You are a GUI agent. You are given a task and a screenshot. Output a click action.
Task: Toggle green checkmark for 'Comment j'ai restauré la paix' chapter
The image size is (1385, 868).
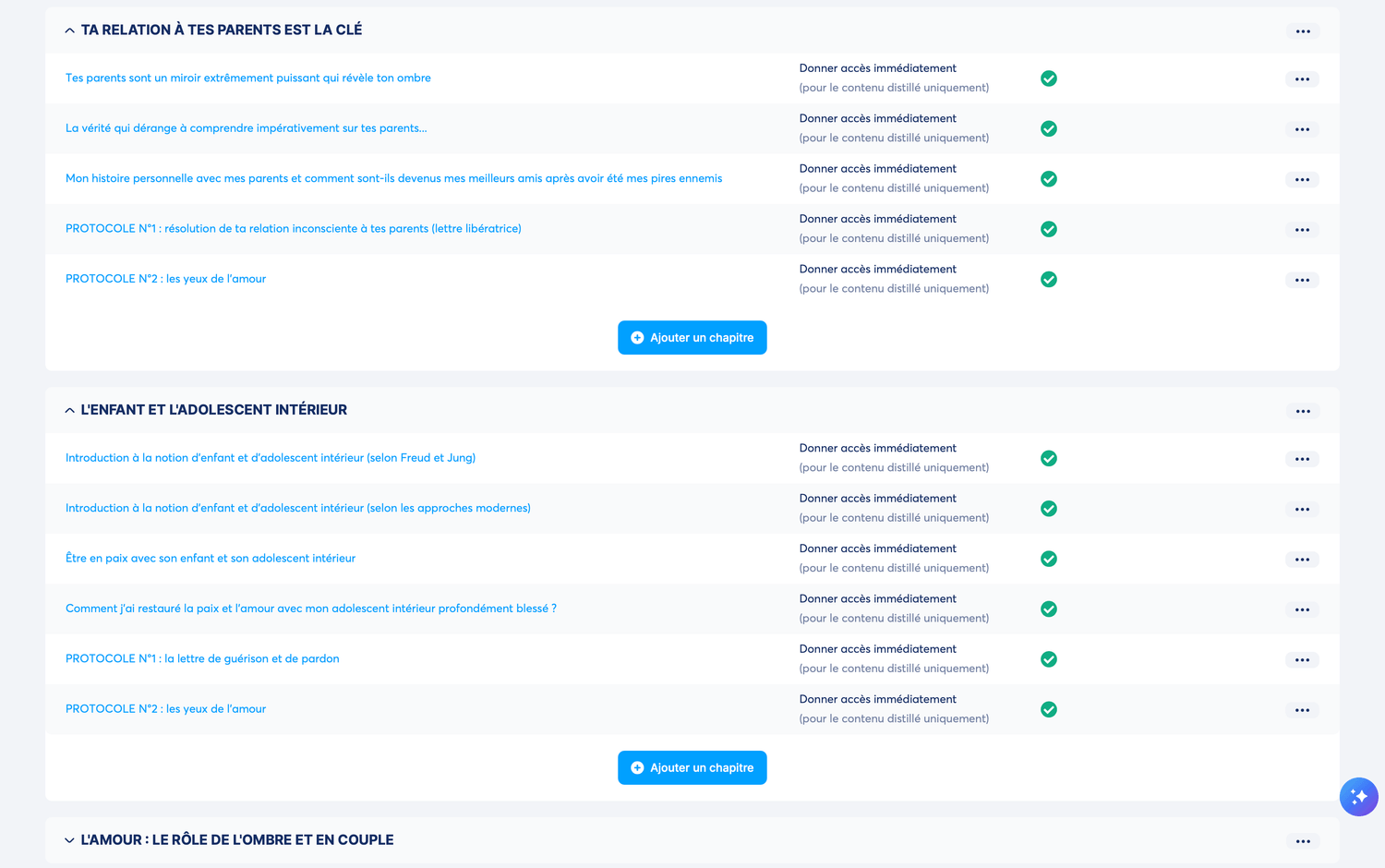coord(1049,609)
